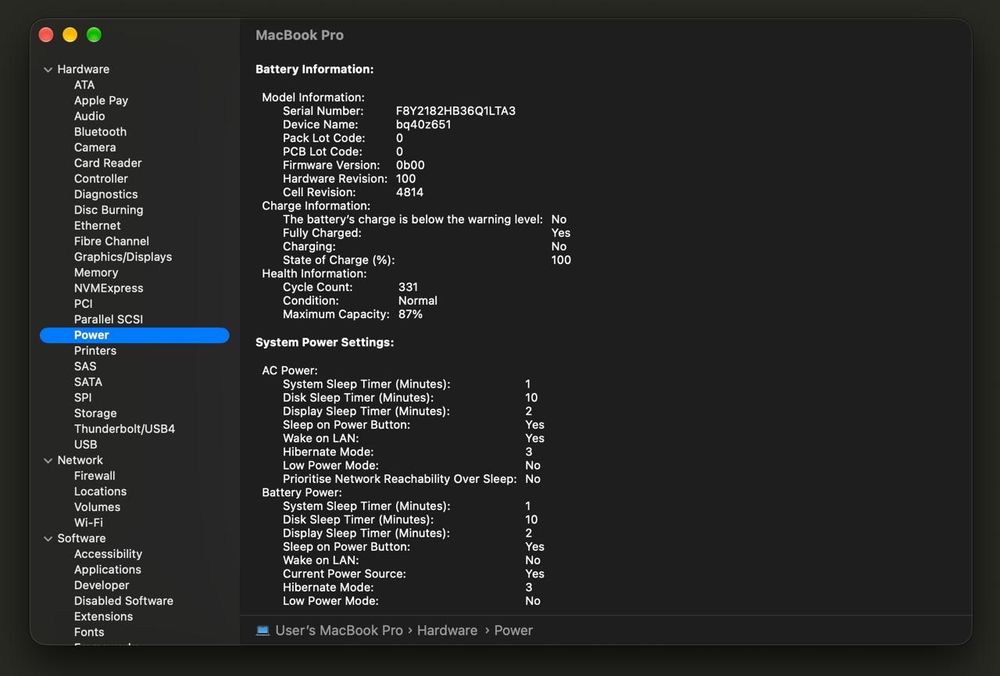Open Card Reader details

108,163
